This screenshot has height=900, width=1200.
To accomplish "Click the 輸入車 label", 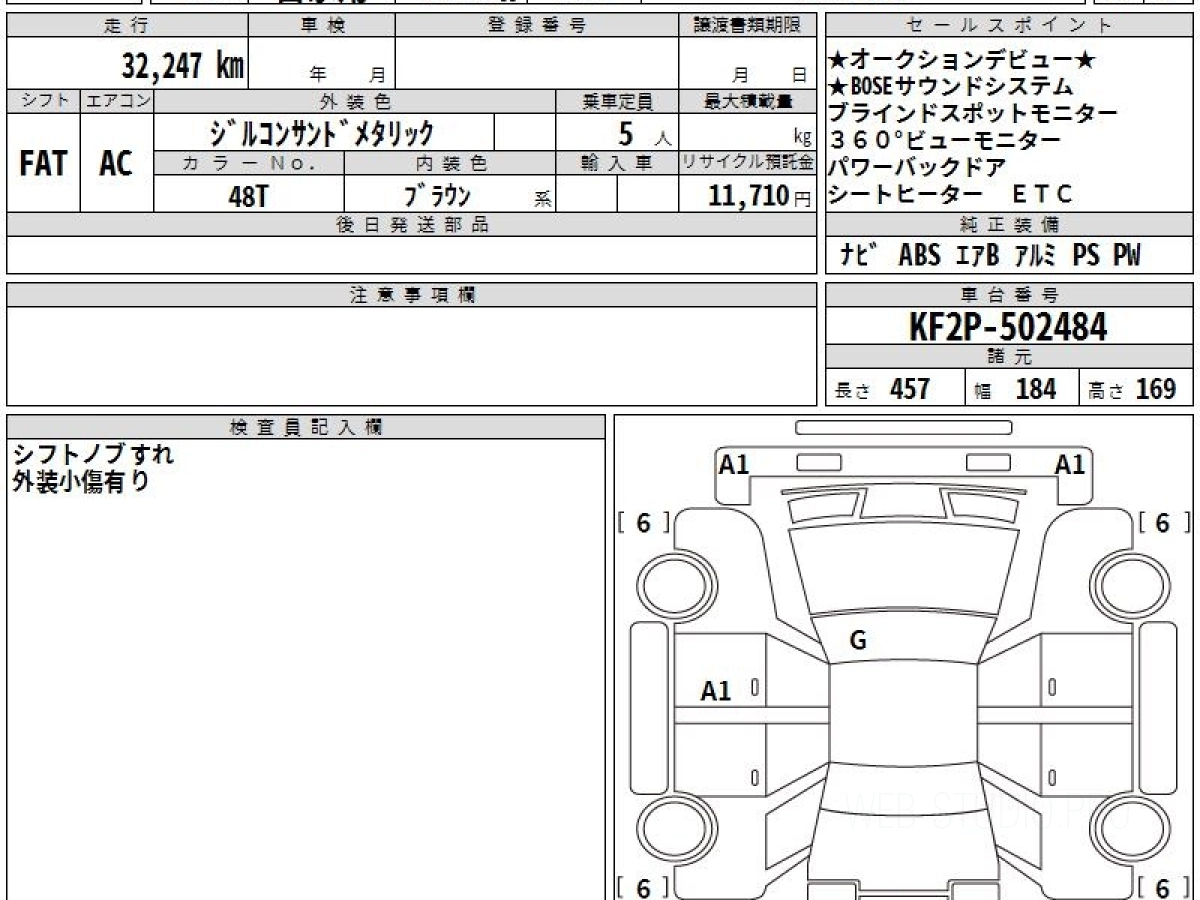I will [x=617, y=163].
